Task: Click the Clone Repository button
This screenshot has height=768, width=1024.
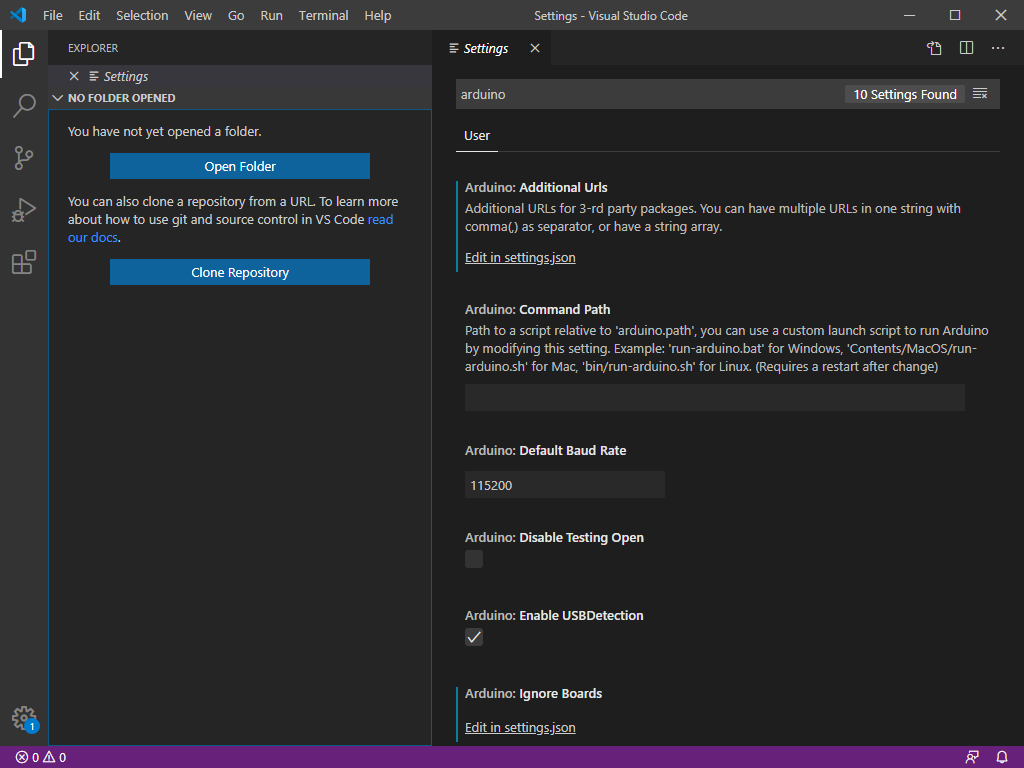Action: 240,272
